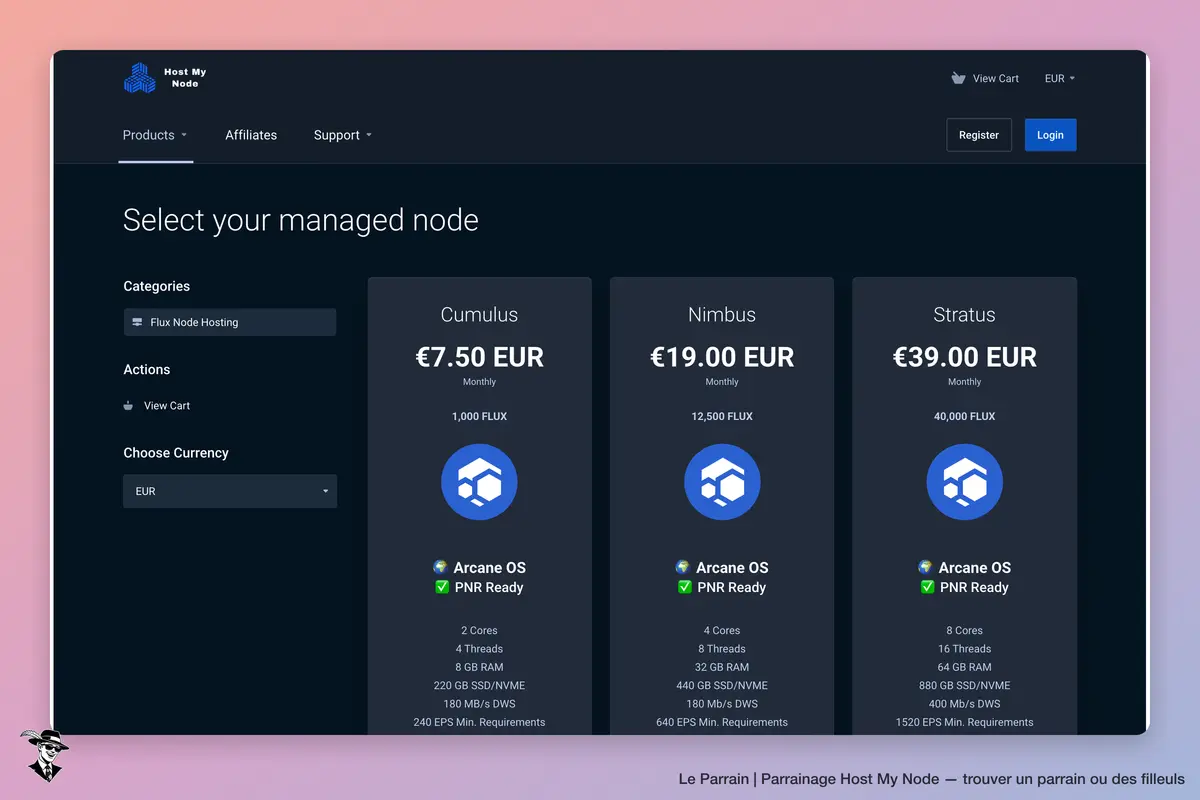Image resolution: width=1200 pixels, height=800 pixels.
Task: Click 1520 EPS Min. Requirements text
Action: [964, 722]
